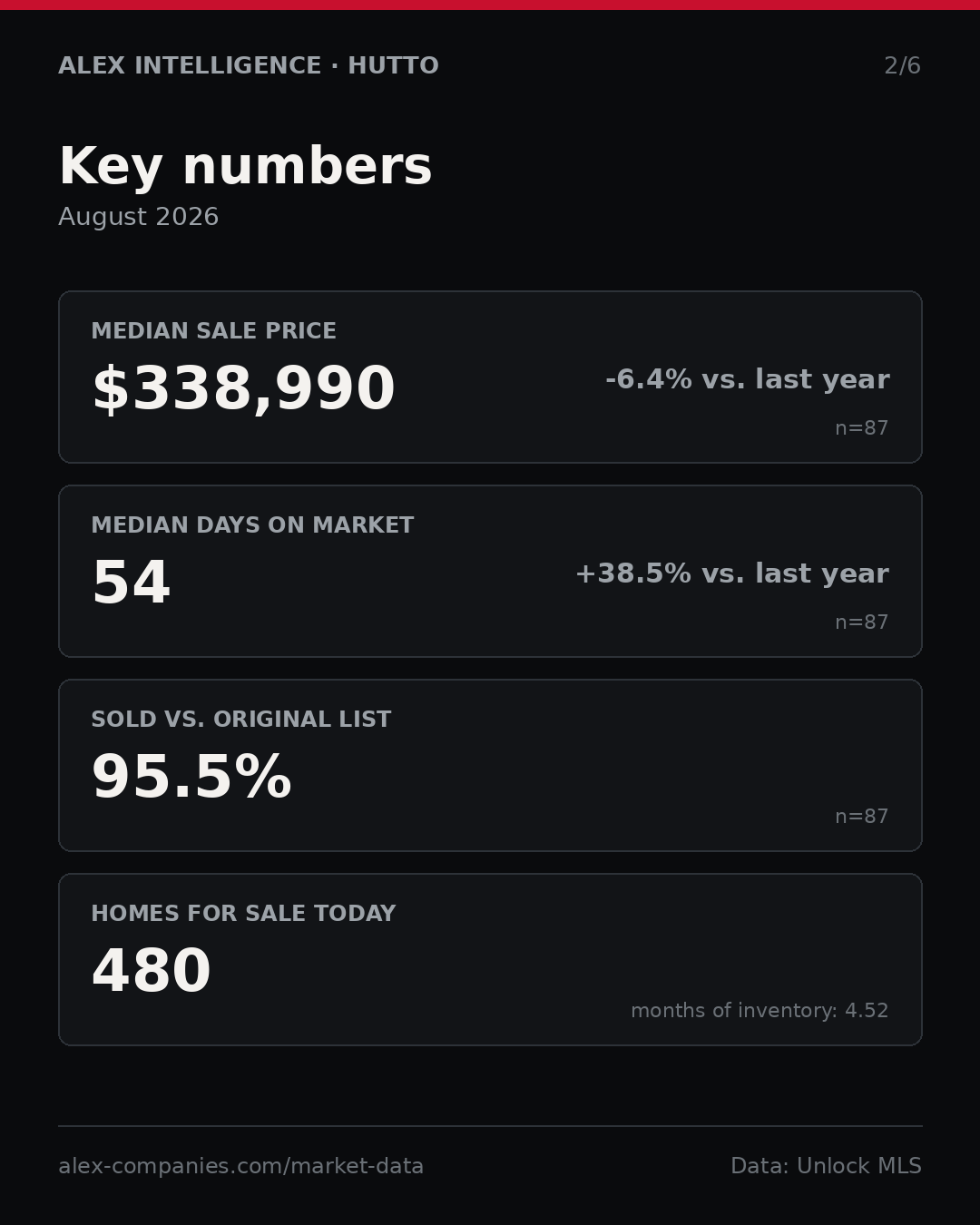
Task: Click the $338,990 value
Action: point(243,389)
